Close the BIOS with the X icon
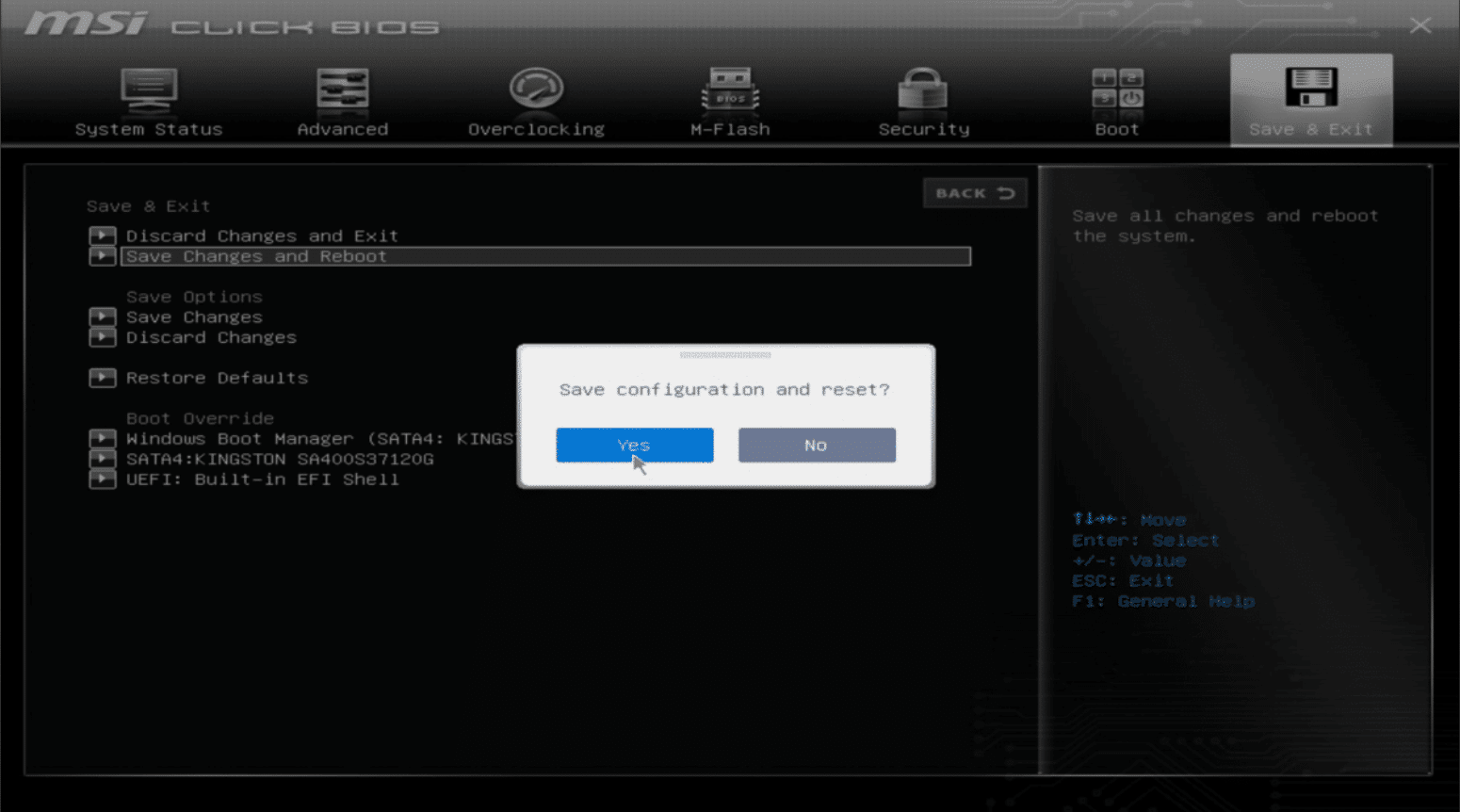 (1420, 25)
